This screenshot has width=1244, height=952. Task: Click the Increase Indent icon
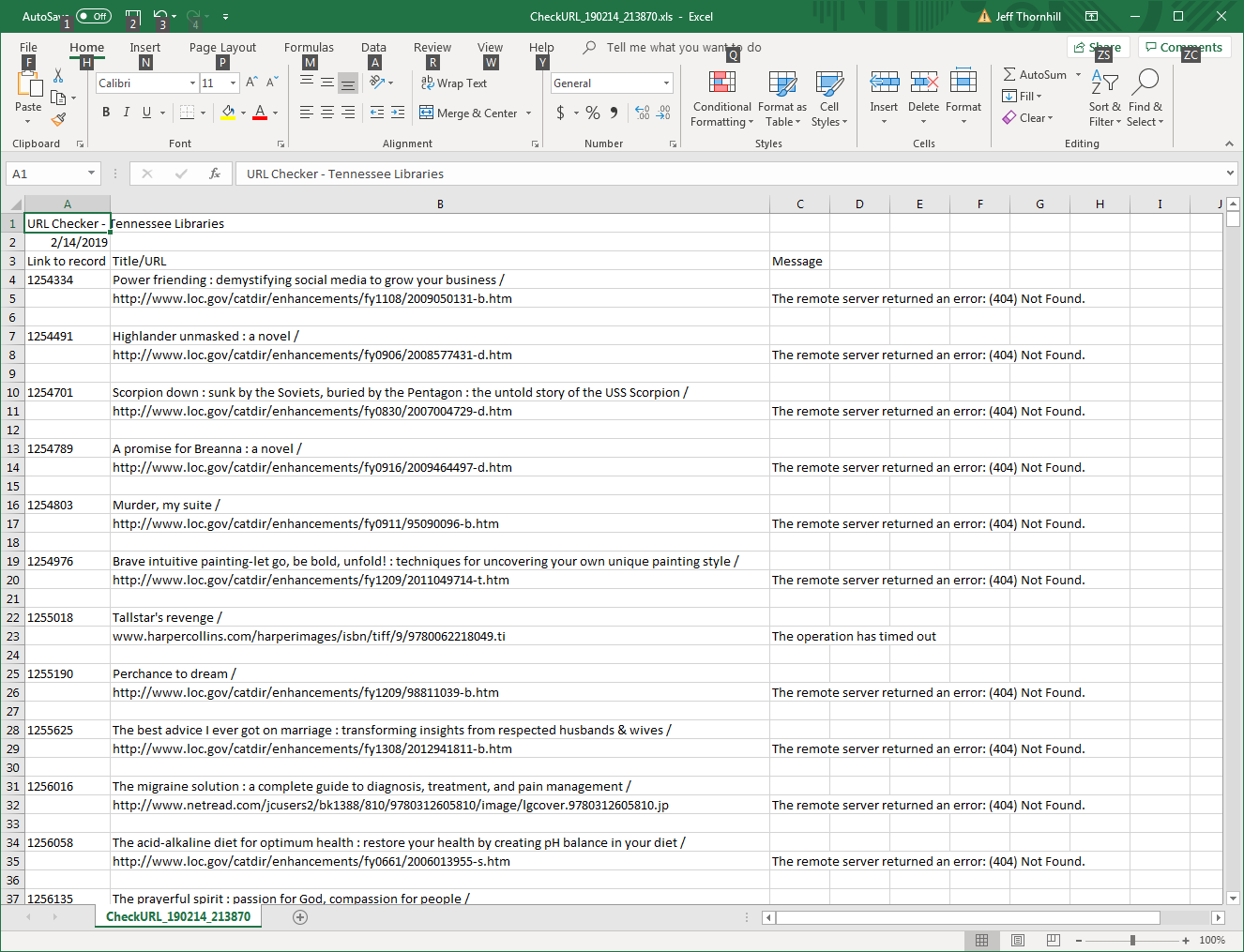(398, 113)
